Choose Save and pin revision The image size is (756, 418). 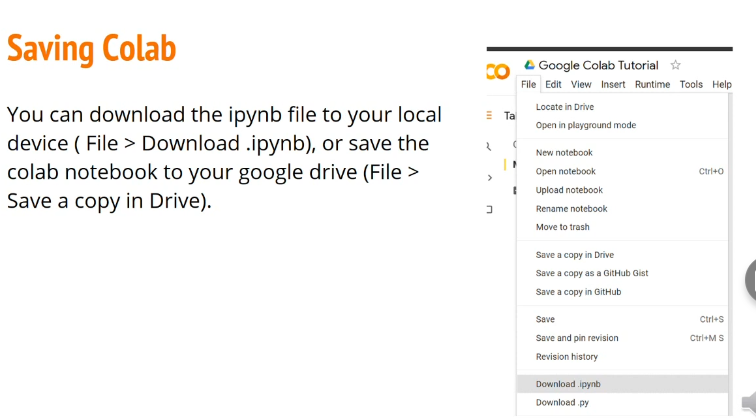click(622, 338)
